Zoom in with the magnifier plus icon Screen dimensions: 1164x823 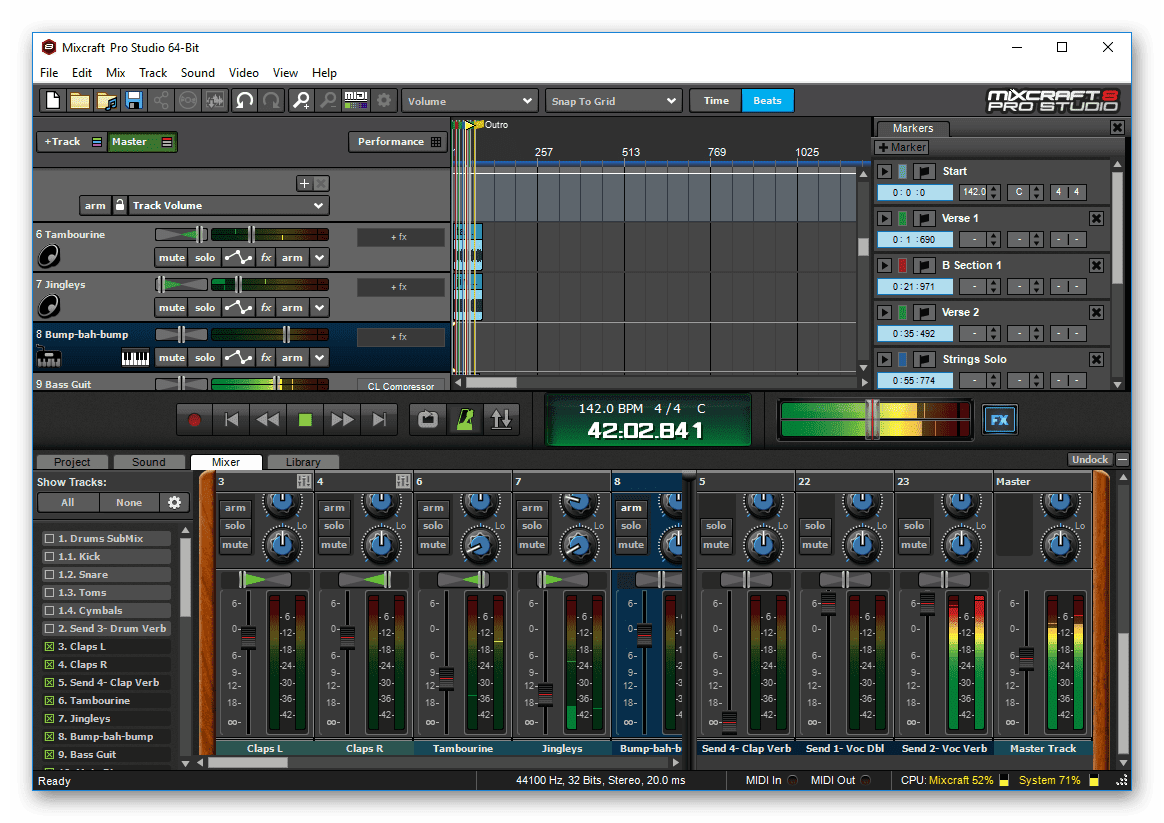click(301, 101)
